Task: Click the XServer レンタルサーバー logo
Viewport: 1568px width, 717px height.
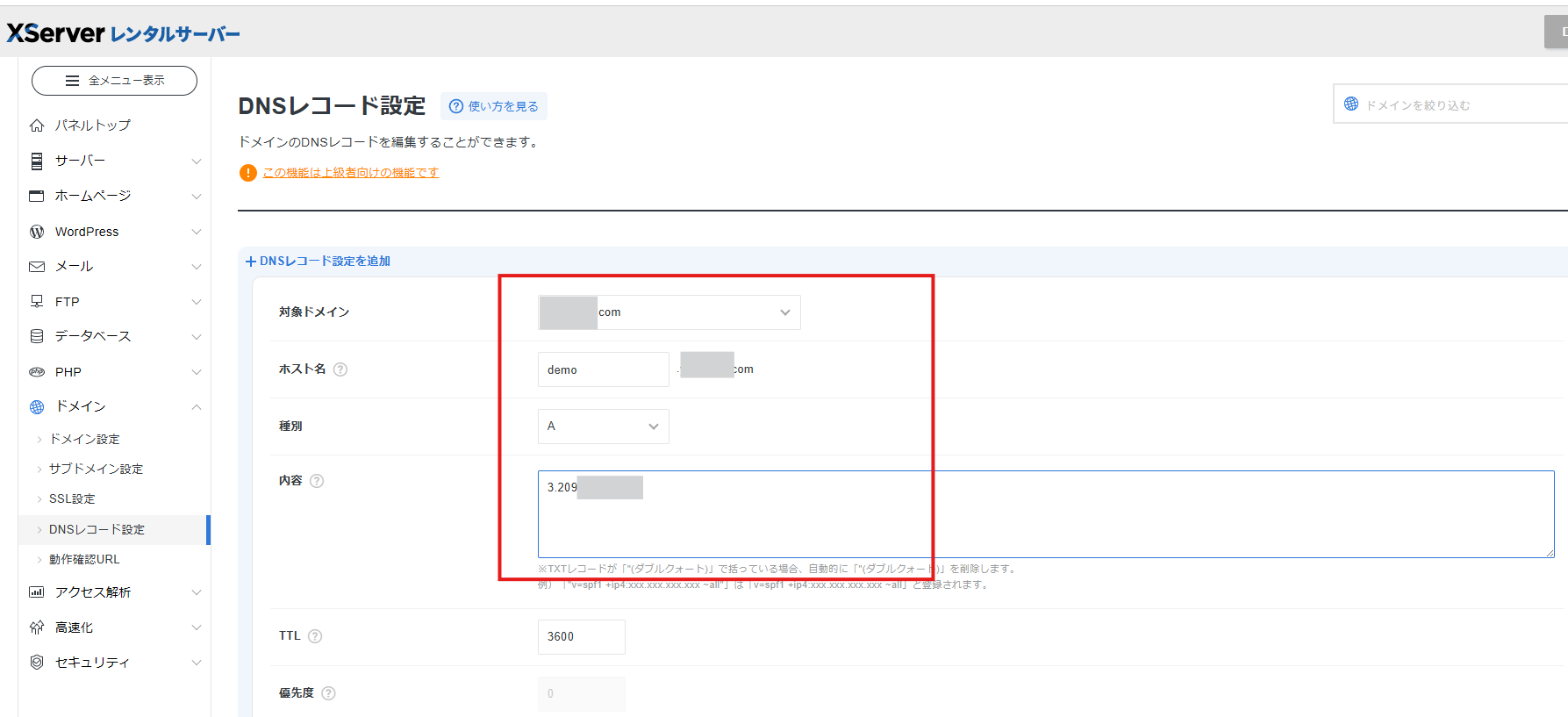Action: point(124,33)
